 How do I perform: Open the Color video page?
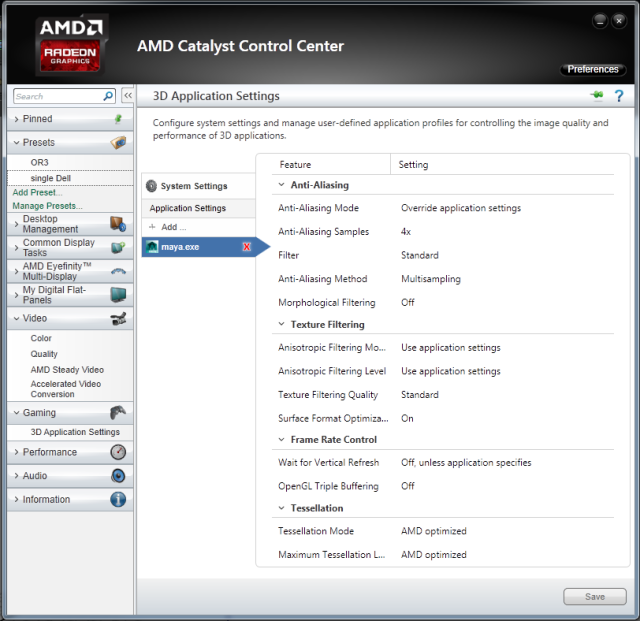[x=41, y=338]
